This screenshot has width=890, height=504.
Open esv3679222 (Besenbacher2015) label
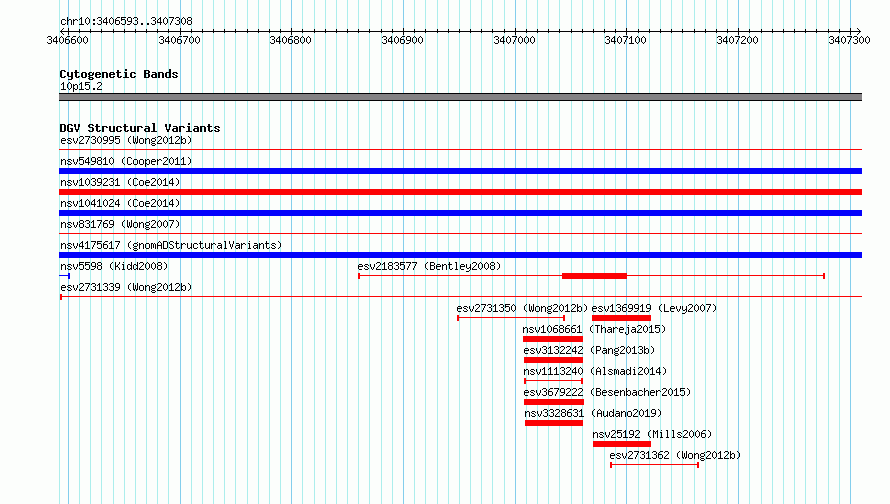point(607,392)
